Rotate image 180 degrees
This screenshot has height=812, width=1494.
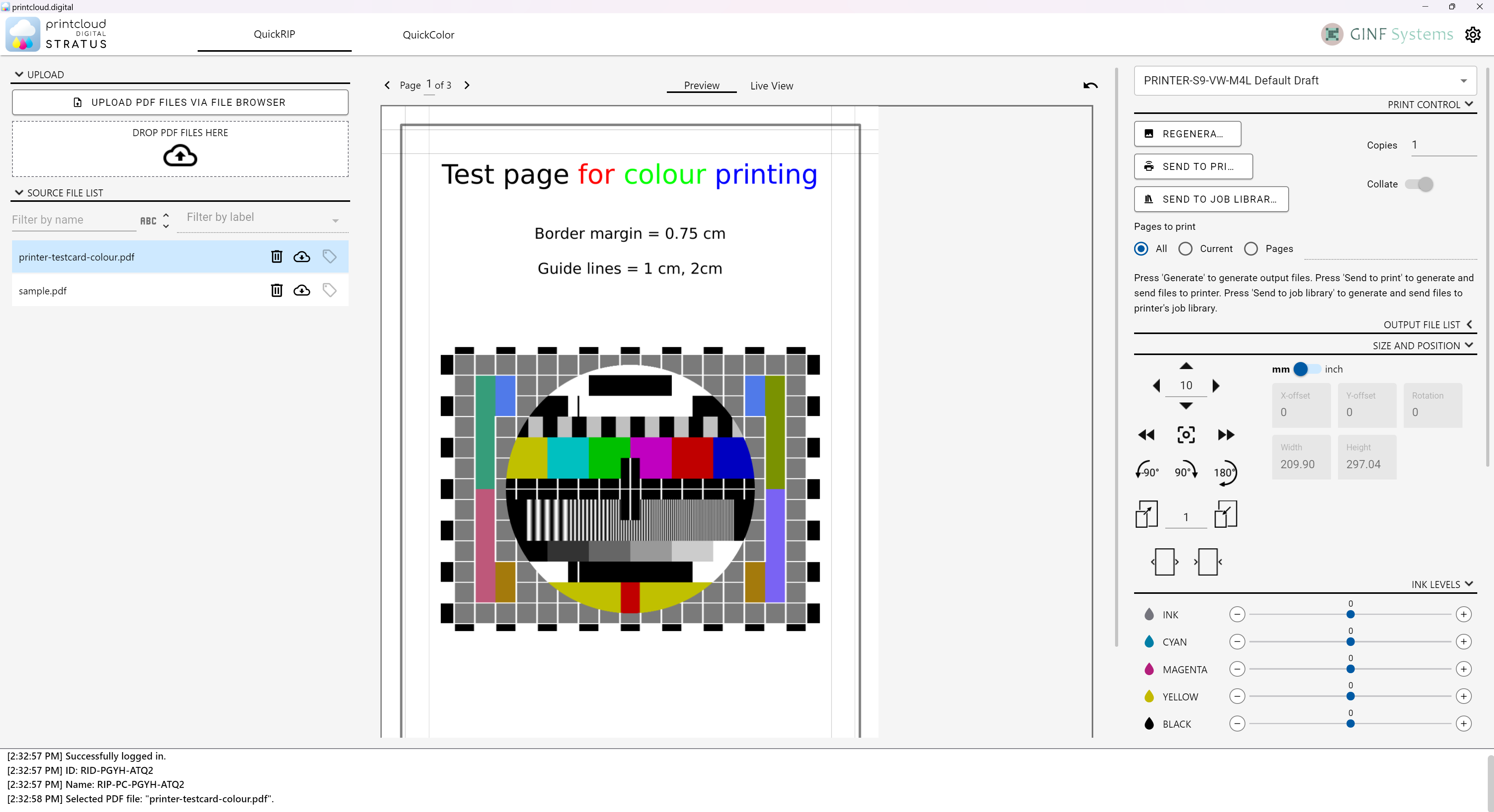(x=1226, y=472)
